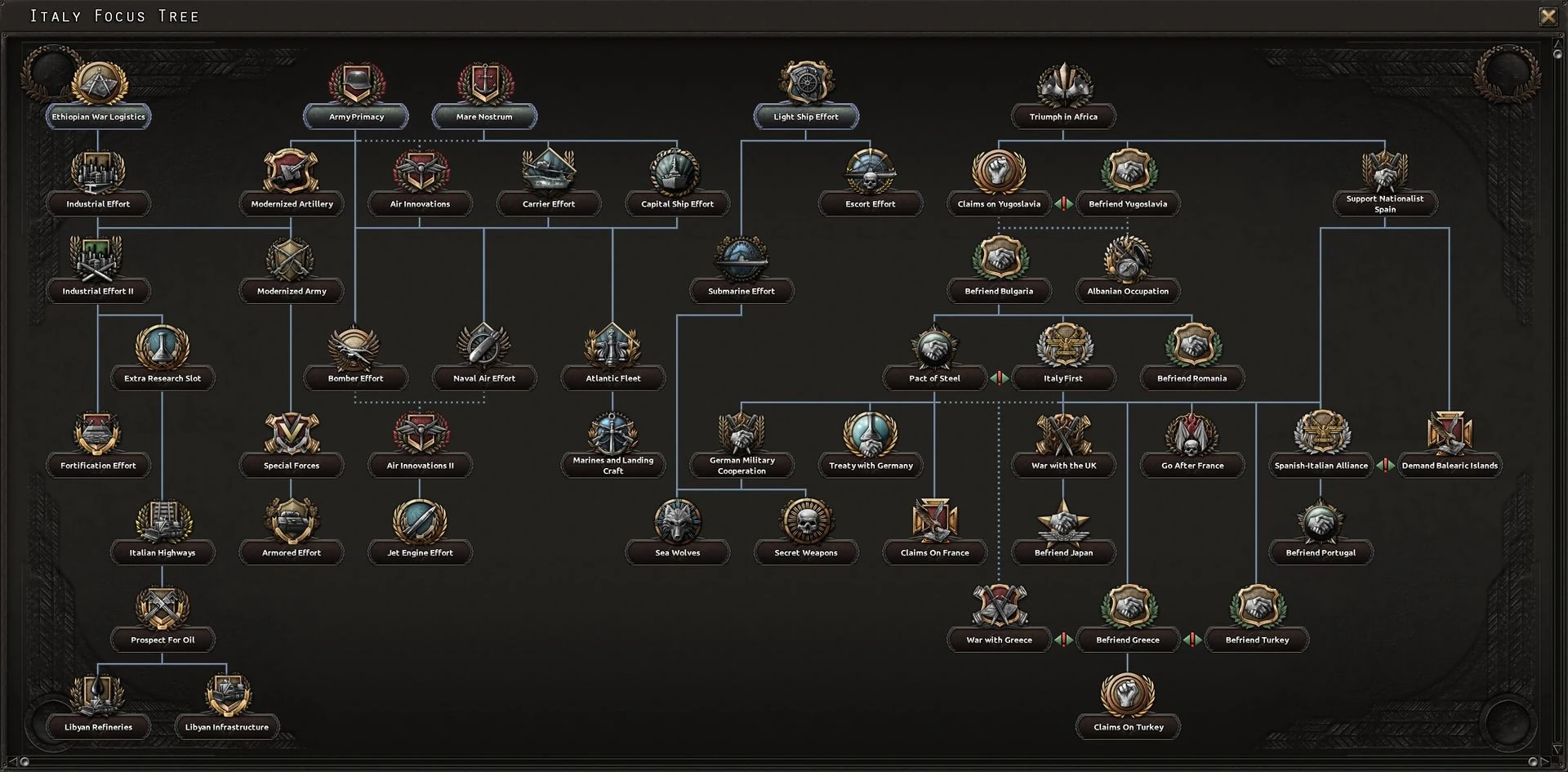Viewport: 1568px width, 772px height.
Task: Pick the Libyan Infrastructure label
Action: coord(227,727)
